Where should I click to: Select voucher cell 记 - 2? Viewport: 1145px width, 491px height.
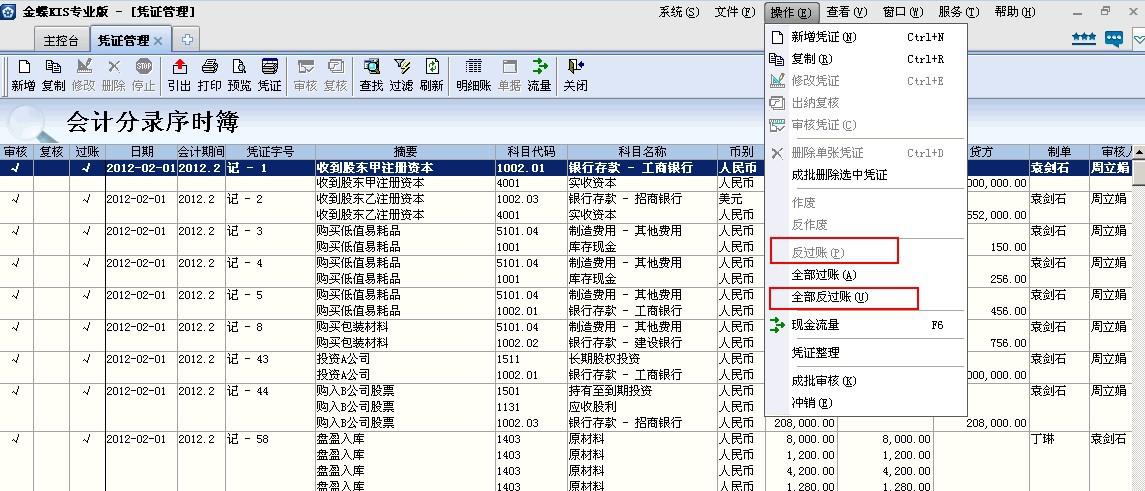click(x=270, y=199)
